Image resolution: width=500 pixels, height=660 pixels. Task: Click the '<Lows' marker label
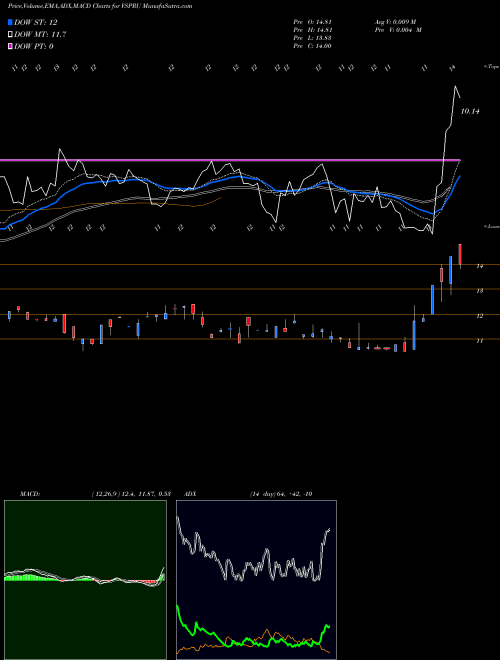tap(491, 226)
